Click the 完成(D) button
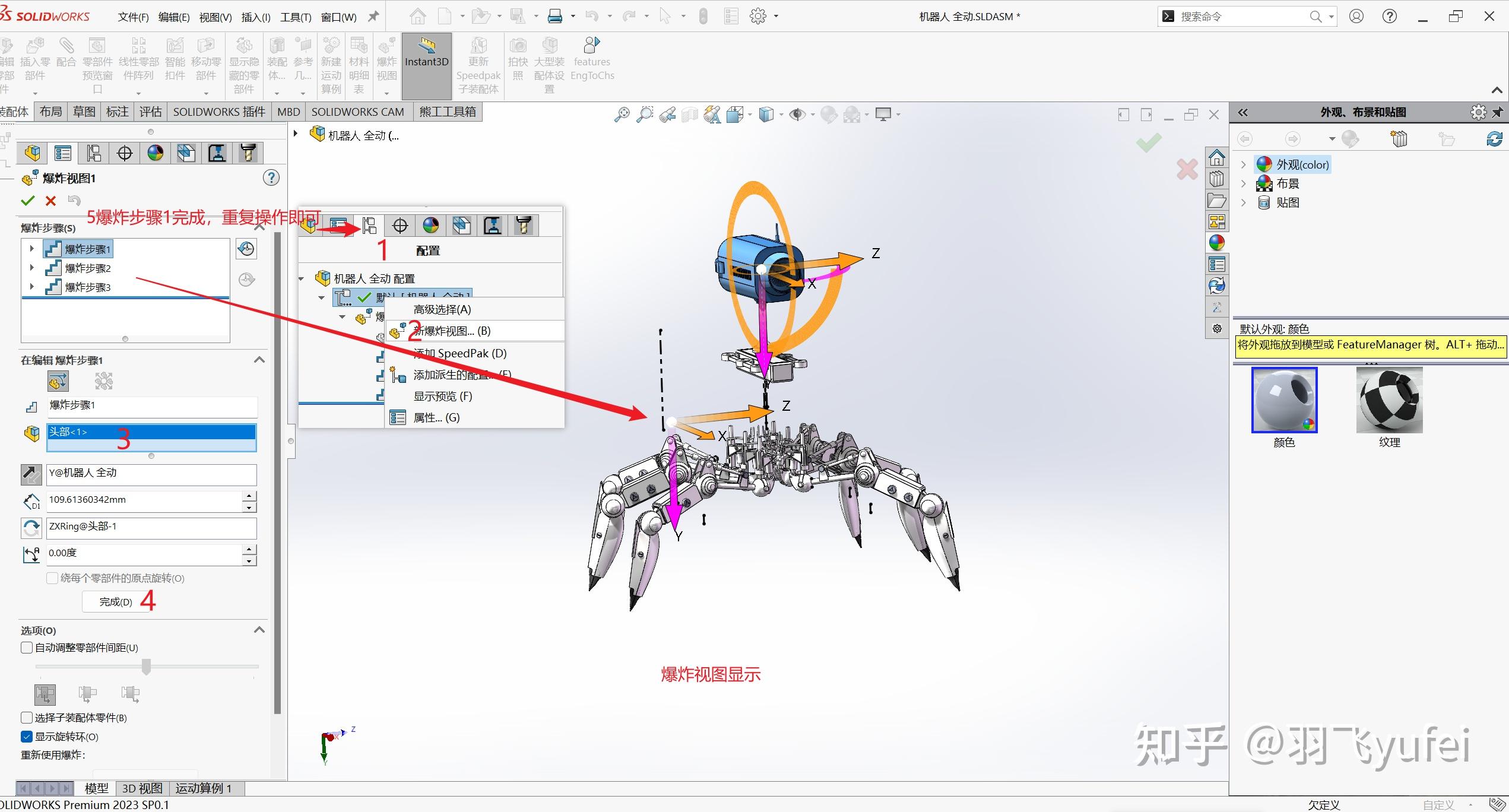Image resolution: width=1509 pixels, height=812 pixels. tap(116, 602)
